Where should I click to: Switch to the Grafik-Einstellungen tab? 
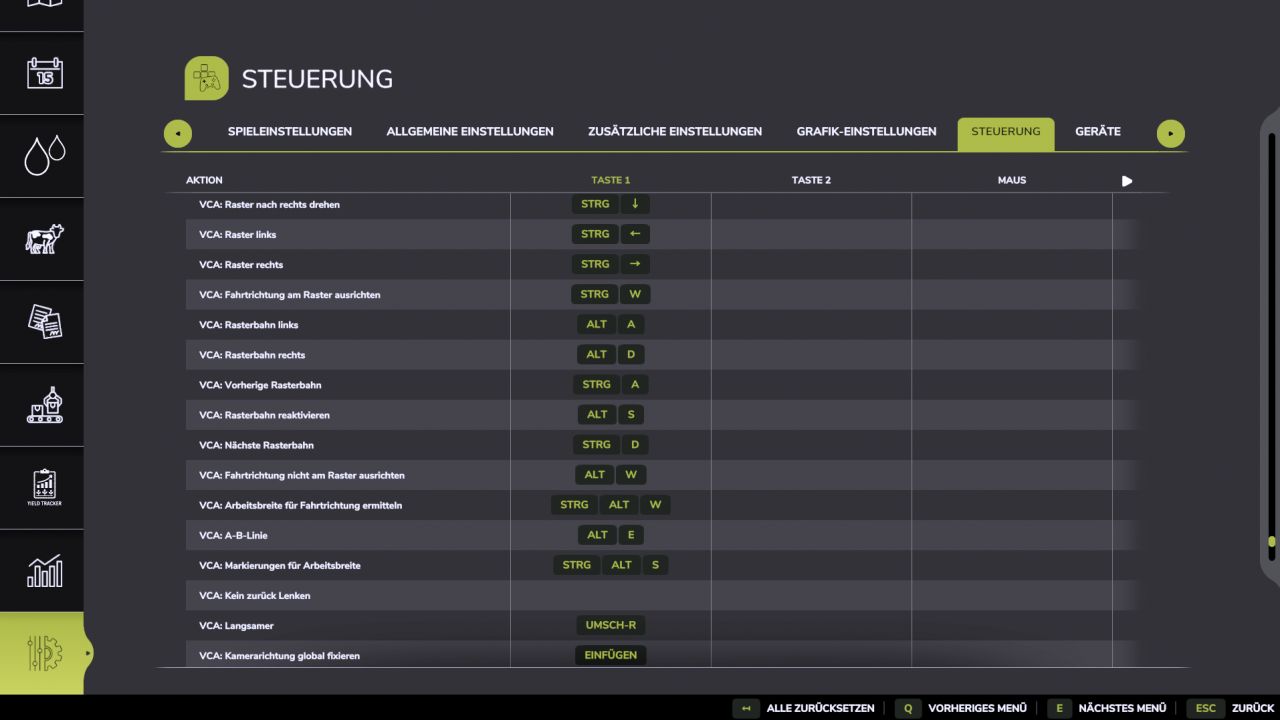867,132
